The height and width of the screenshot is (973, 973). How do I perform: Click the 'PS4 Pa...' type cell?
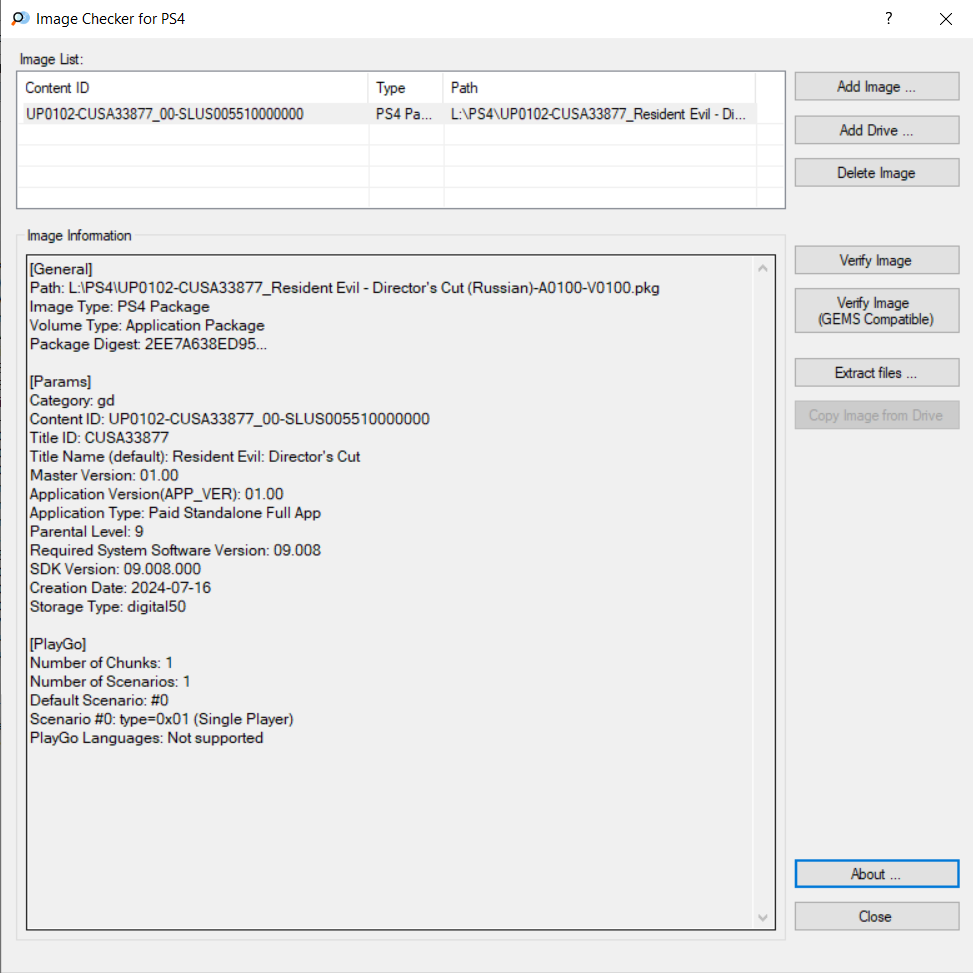click(x=403, y=114)
